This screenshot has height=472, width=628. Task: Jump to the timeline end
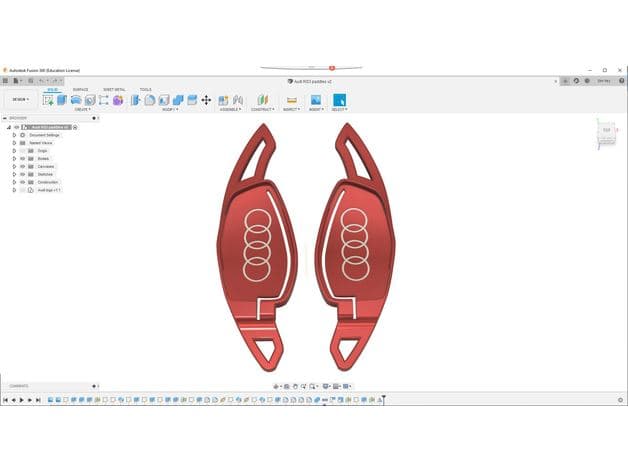point(38,400)
